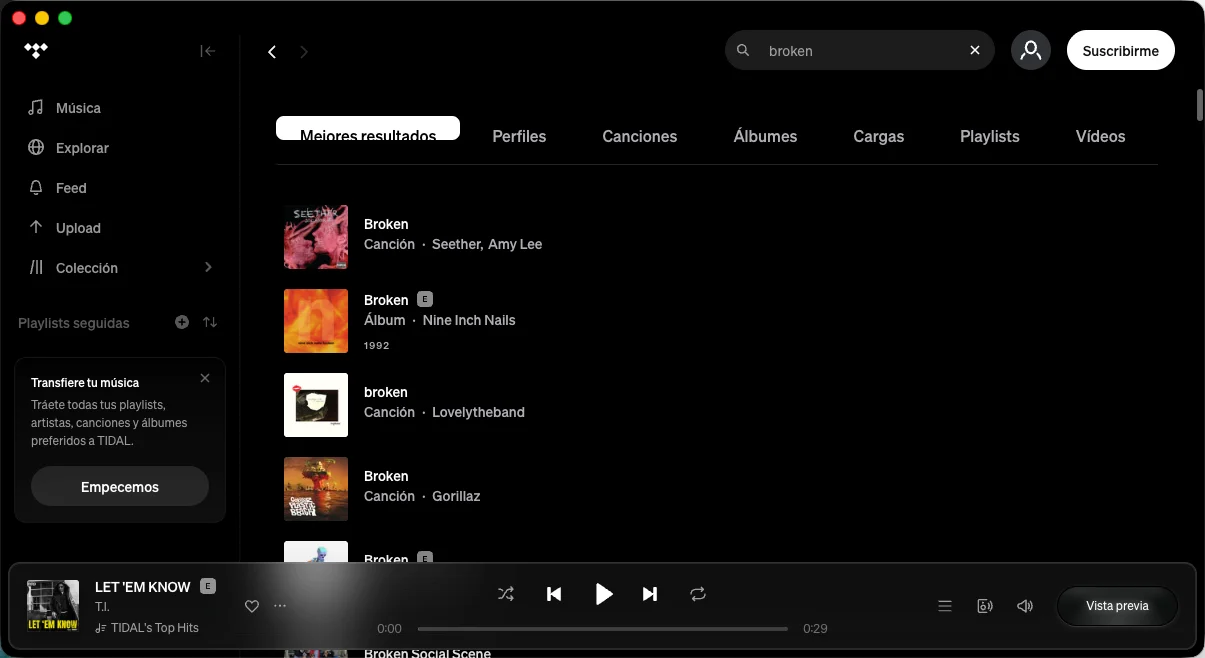
Task: Add a new followed playlist with plus icon
Action: [x=181, y=322]
